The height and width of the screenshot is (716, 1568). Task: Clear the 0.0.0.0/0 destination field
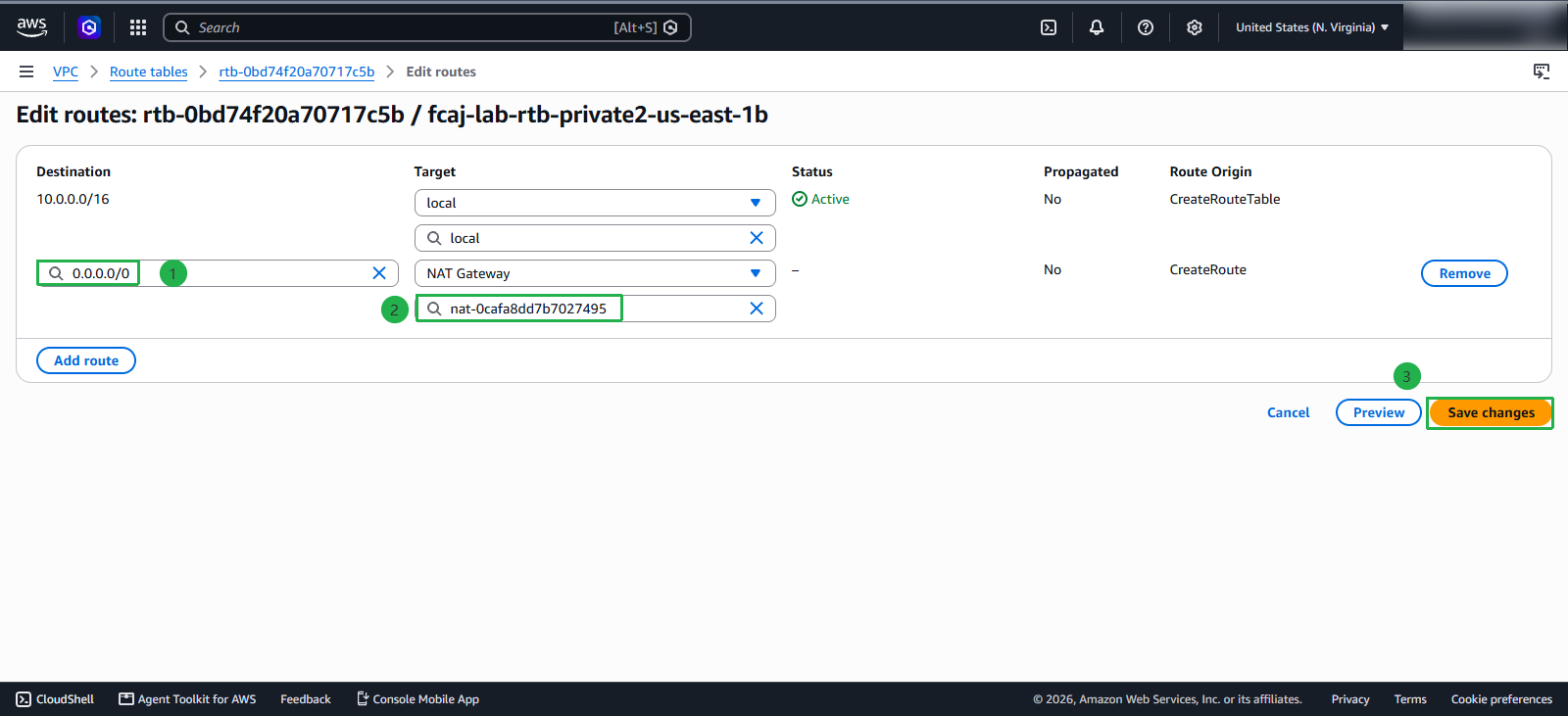[379, 273]
